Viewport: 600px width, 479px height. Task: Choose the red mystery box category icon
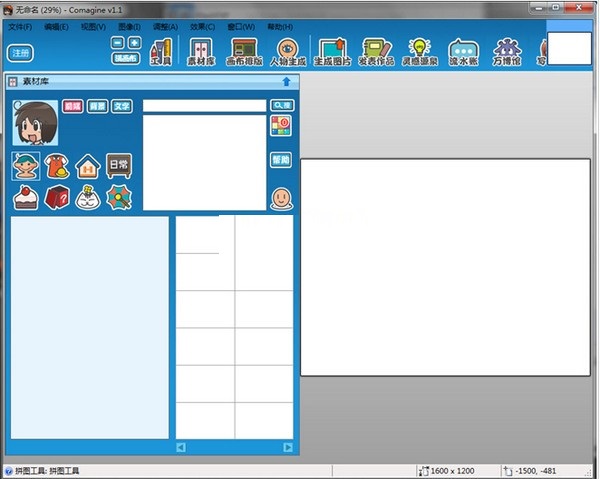coord(57,197)
